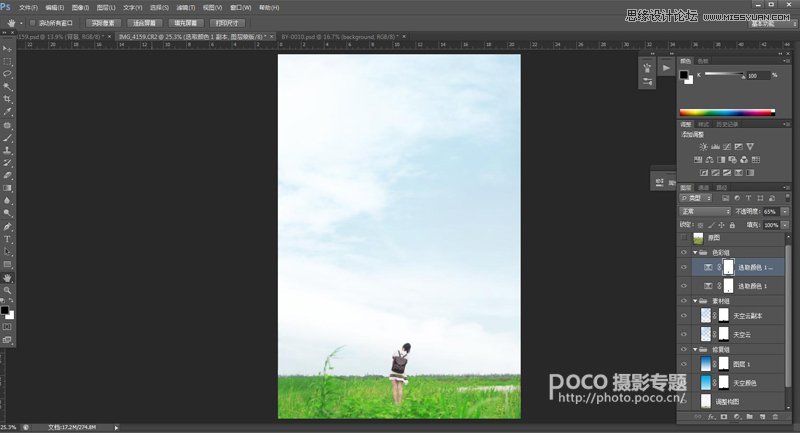
Task: Select the Lasso tool
Action: tap(7, 74)
